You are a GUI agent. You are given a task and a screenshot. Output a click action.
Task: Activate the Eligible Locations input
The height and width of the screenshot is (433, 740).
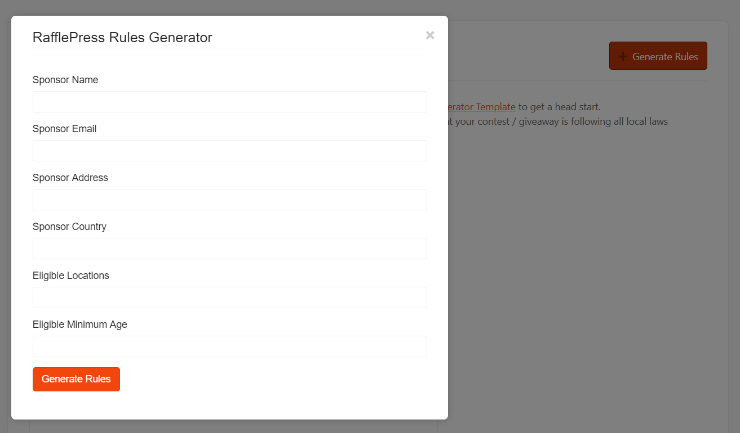point(229,298)
